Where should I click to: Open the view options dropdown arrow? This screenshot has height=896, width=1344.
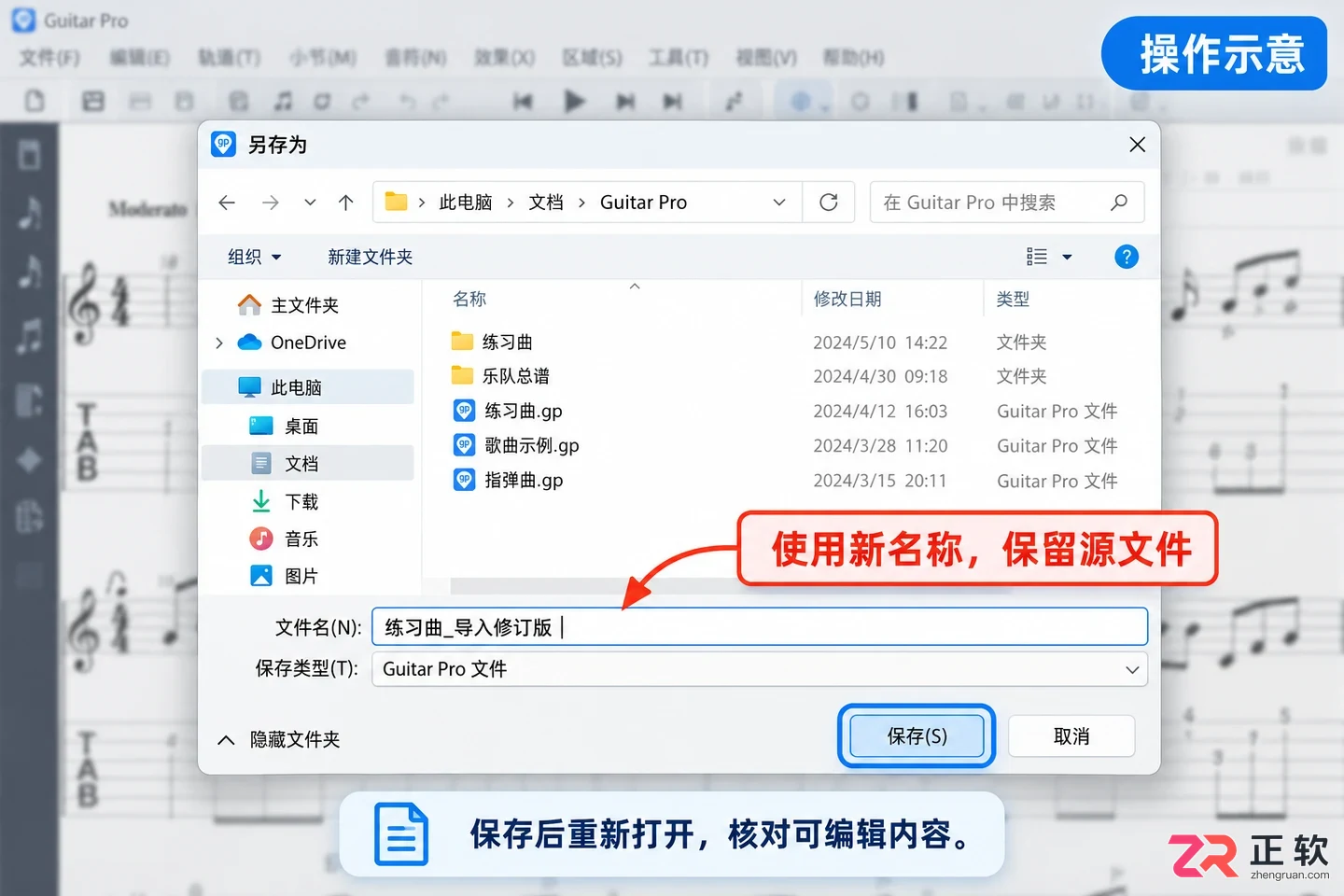pos(1067,258)
